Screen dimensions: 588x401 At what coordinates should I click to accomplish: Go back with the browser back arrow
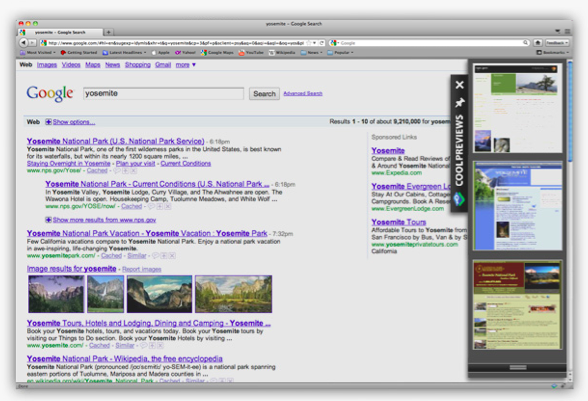(x=24, y=43)
